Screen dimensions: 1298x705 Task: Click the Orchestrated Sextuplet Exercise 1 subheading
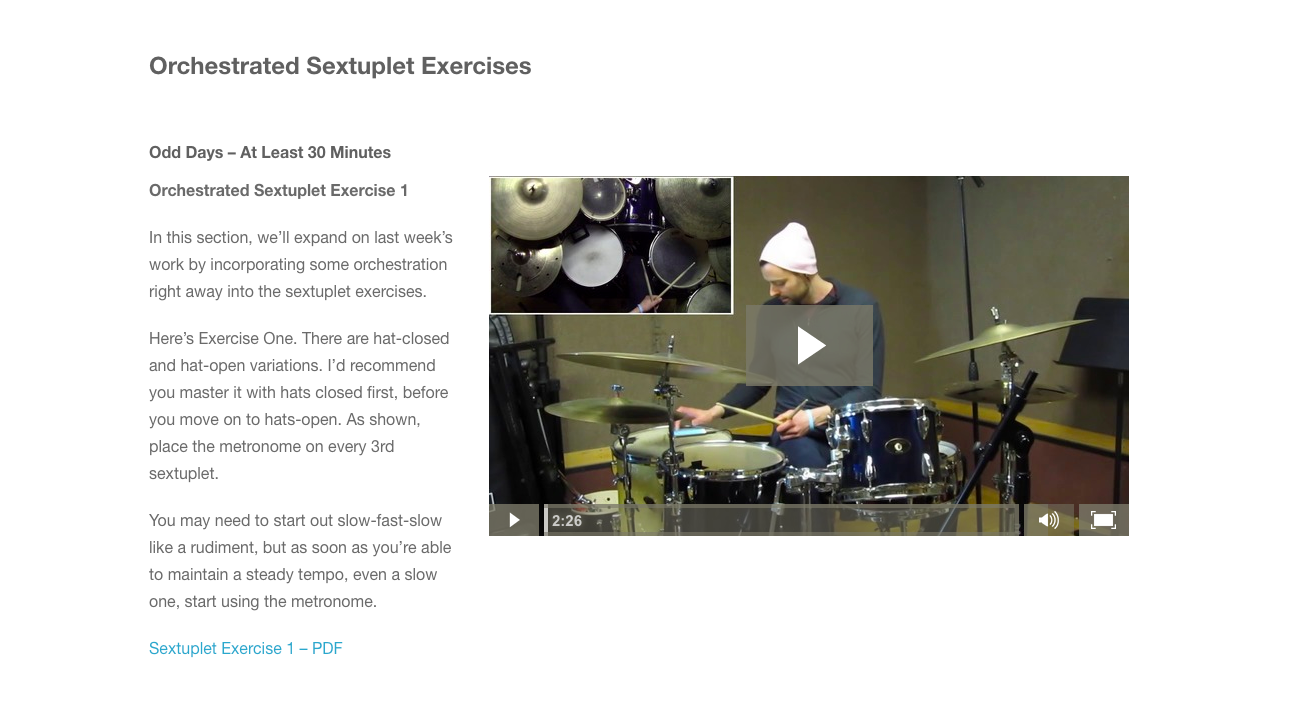pos(278,190)
